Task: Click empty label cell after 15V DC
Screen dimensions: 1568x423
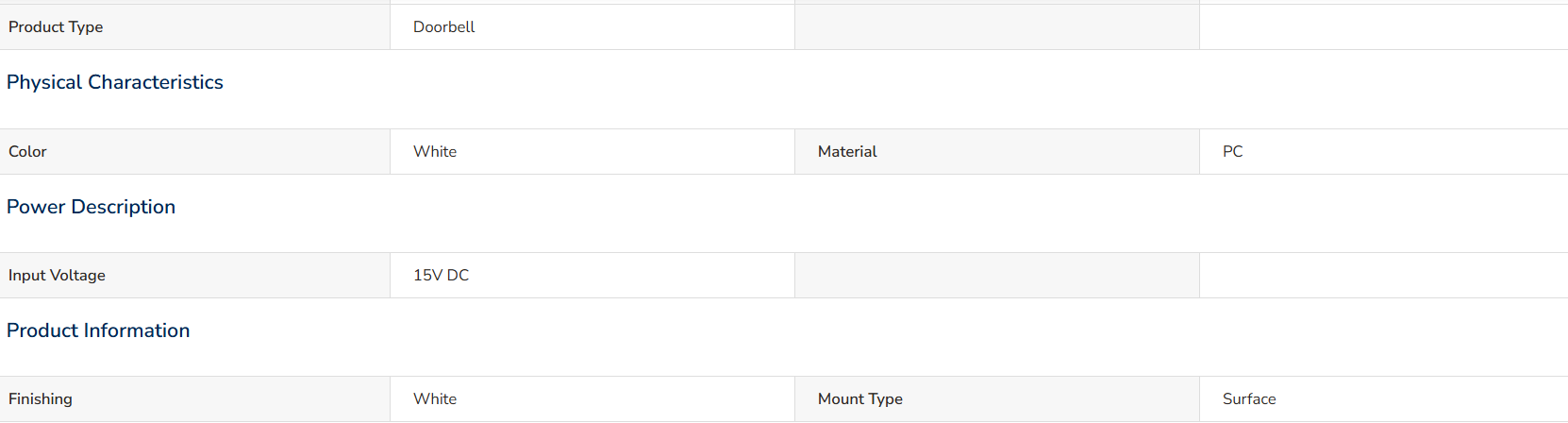Action: [997, 275]
